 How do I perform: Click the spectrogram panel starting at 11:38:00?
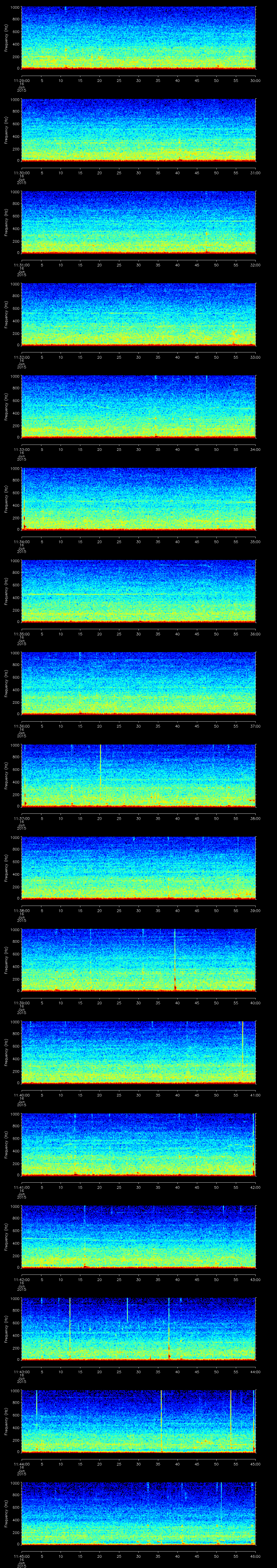(139, 868)
